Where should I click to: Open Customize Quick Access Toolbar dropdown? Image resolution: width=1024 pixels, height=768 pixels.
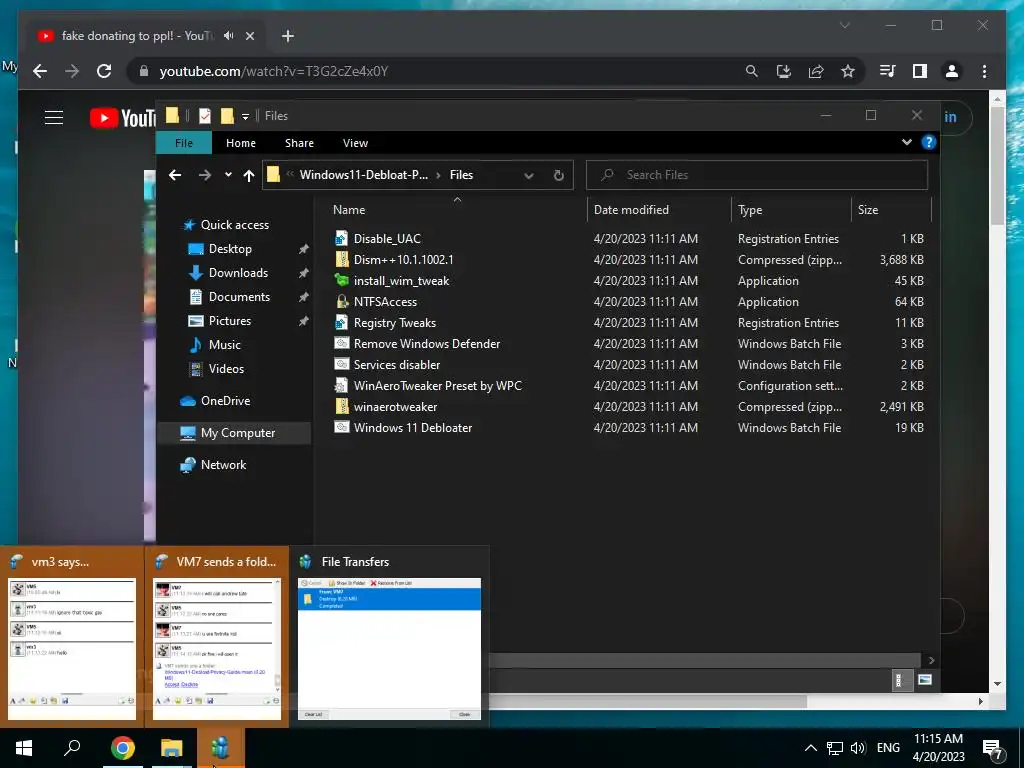(246, 116)
